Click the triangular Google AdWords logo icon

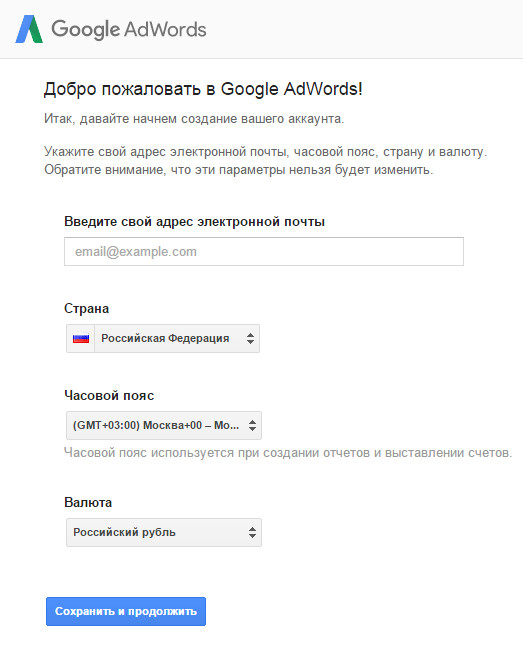[x=29, y=29]
